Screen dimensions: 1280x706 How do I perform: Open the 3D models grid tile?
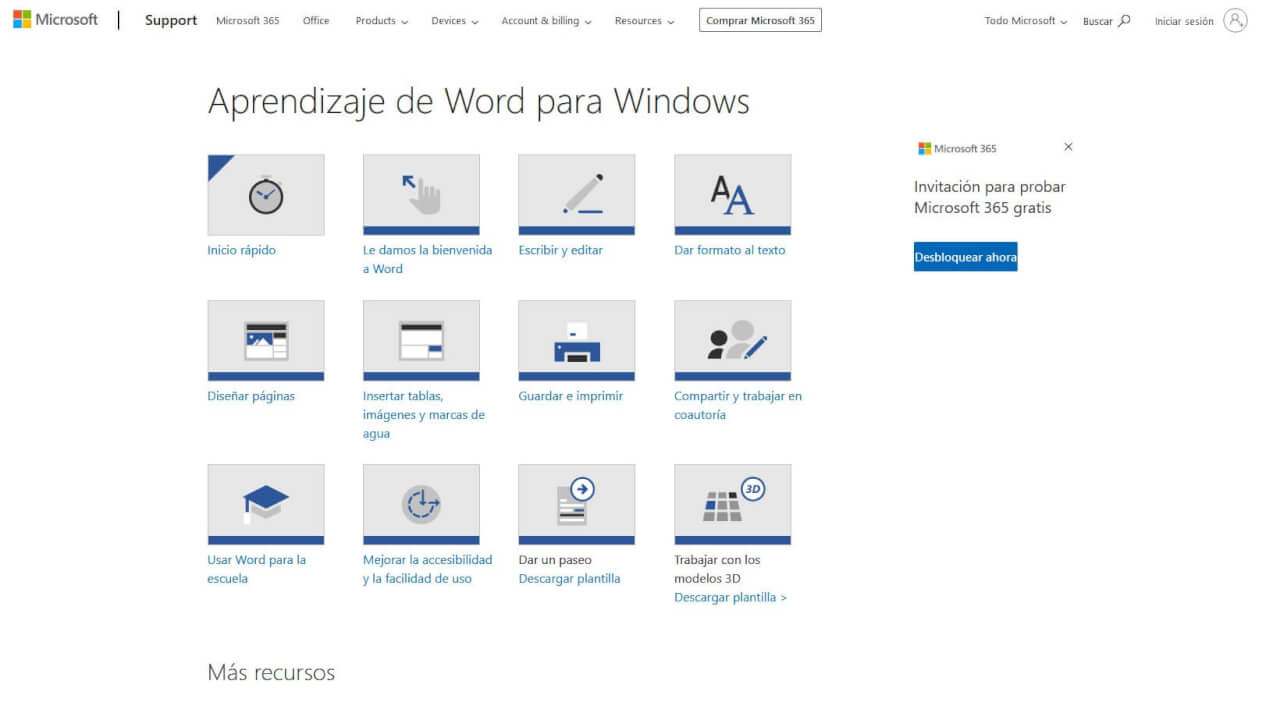(x=733, y=505)
